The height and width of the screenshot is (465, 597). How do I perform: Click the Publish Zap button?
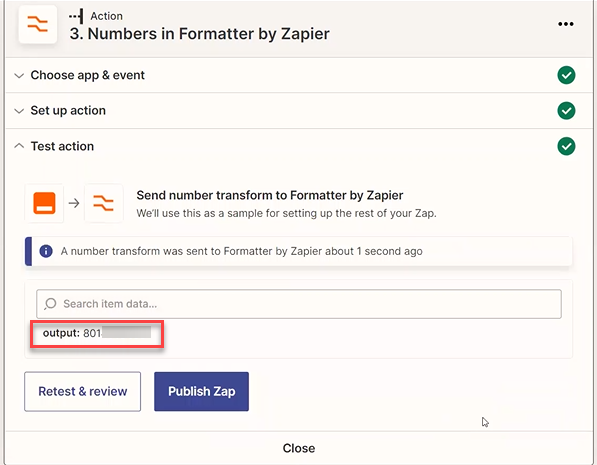[x=201, y=391]
